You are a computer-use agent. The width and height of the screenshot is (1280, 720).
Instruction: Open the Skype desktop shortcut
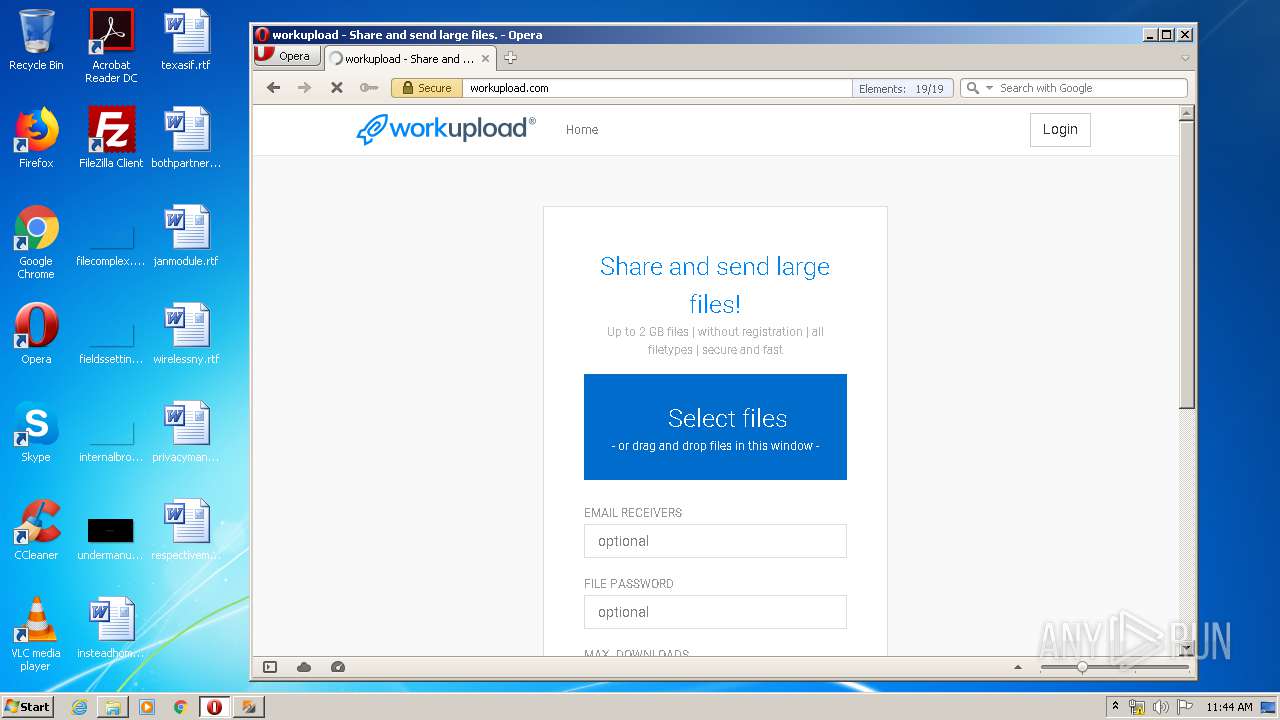point(36,432)
